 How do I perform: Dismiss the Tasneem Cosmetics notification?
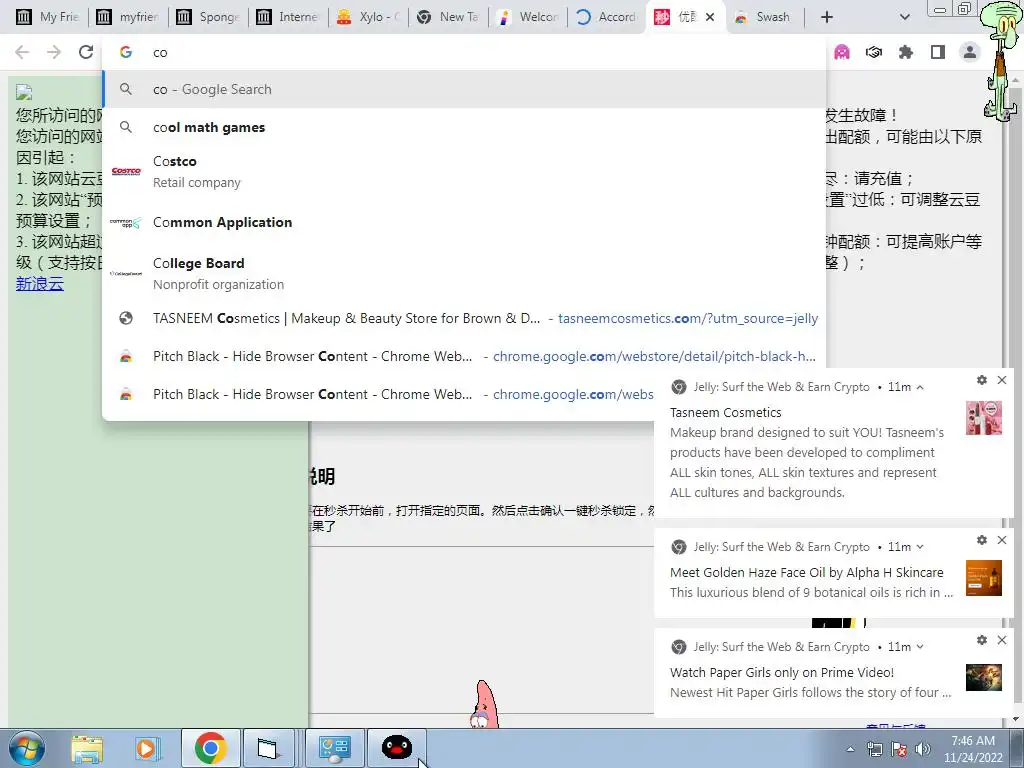pyautogui.click(x=1002, y=380)
